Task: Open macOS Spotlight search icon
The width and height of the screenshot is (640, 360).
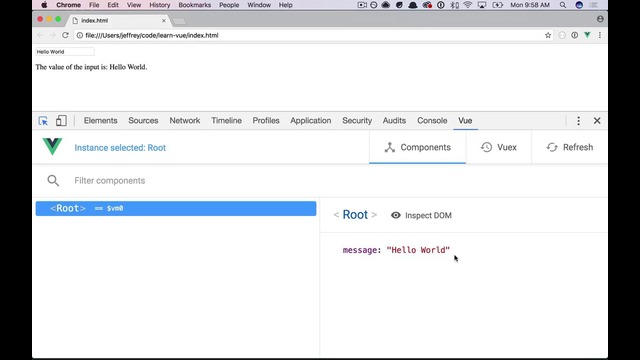Action: tap(563, 5)
